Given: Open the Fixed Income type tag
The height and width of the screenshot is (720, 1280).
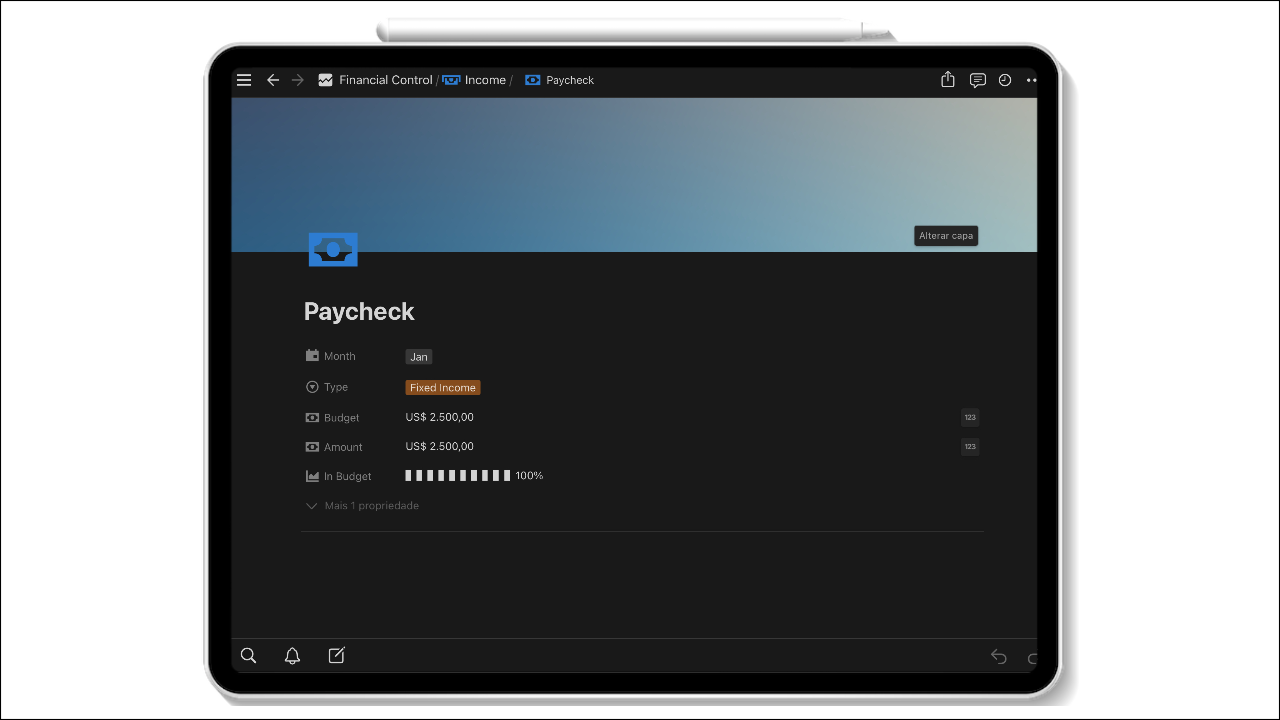Looking at the screenshot, I should coord(443,388).
